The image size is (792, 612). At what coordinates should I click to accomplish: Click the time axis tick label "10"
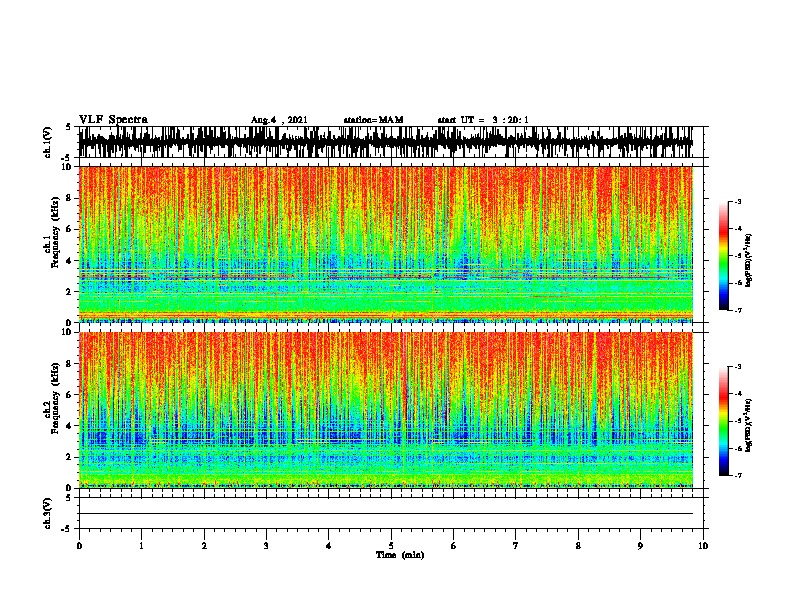[703, 546]
